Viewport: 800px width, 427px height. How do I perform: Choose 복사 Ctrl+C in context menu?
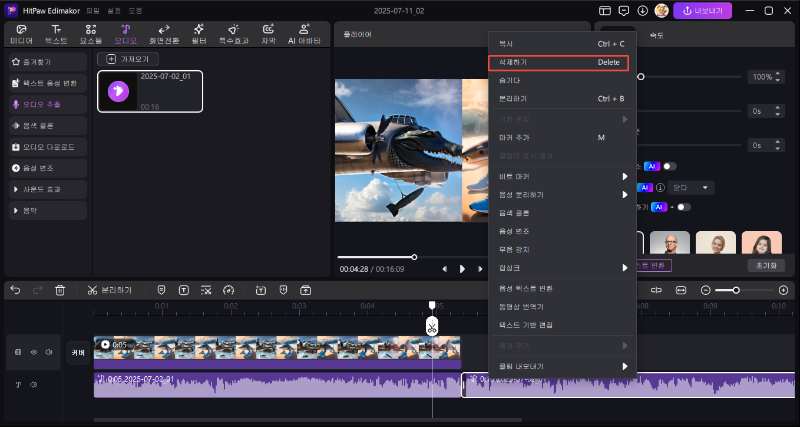pyautogui.click(x=562, y=44)
